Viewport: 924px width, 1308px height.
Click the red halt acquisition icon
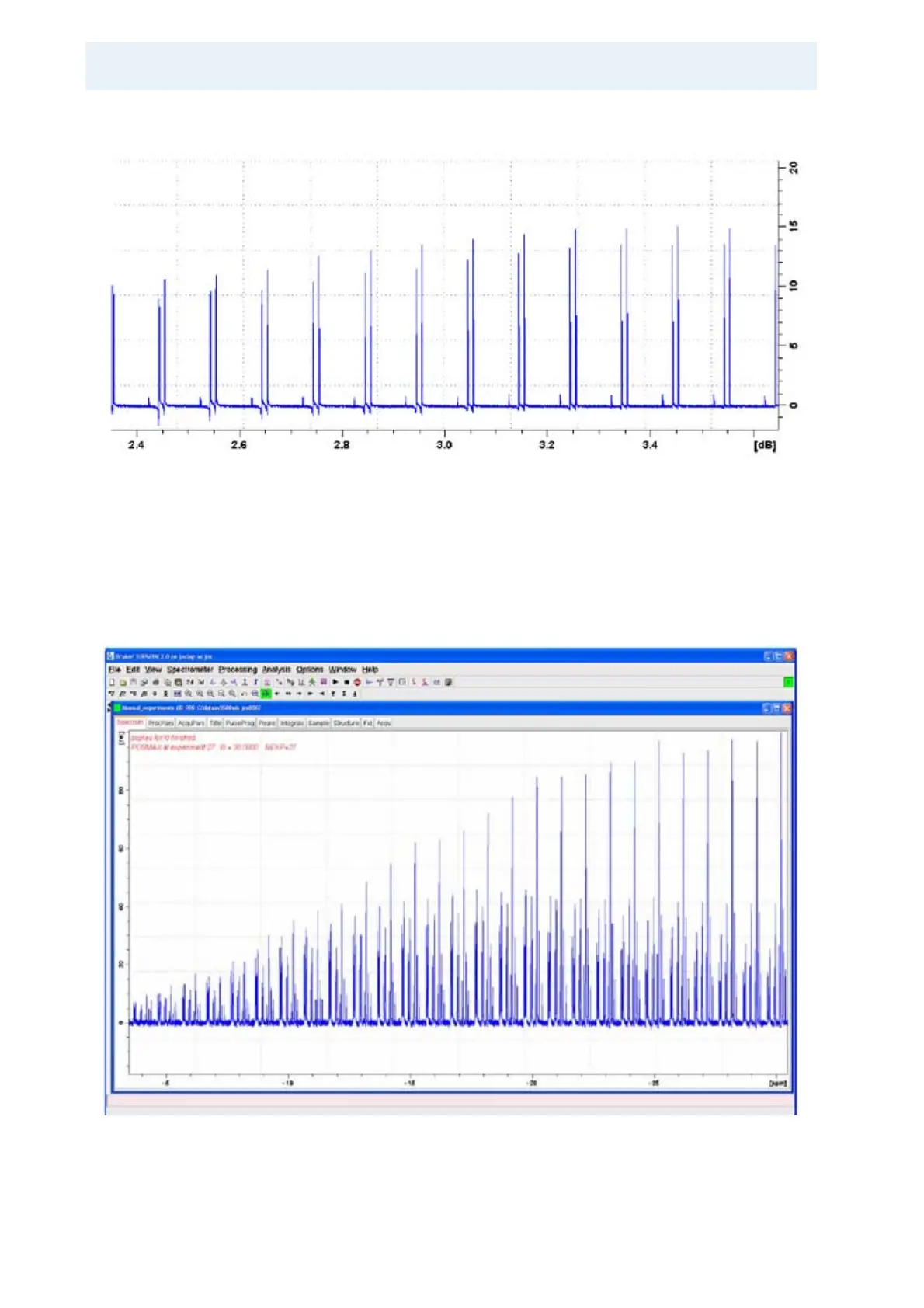pyautogui.click(x=357, y=682)
